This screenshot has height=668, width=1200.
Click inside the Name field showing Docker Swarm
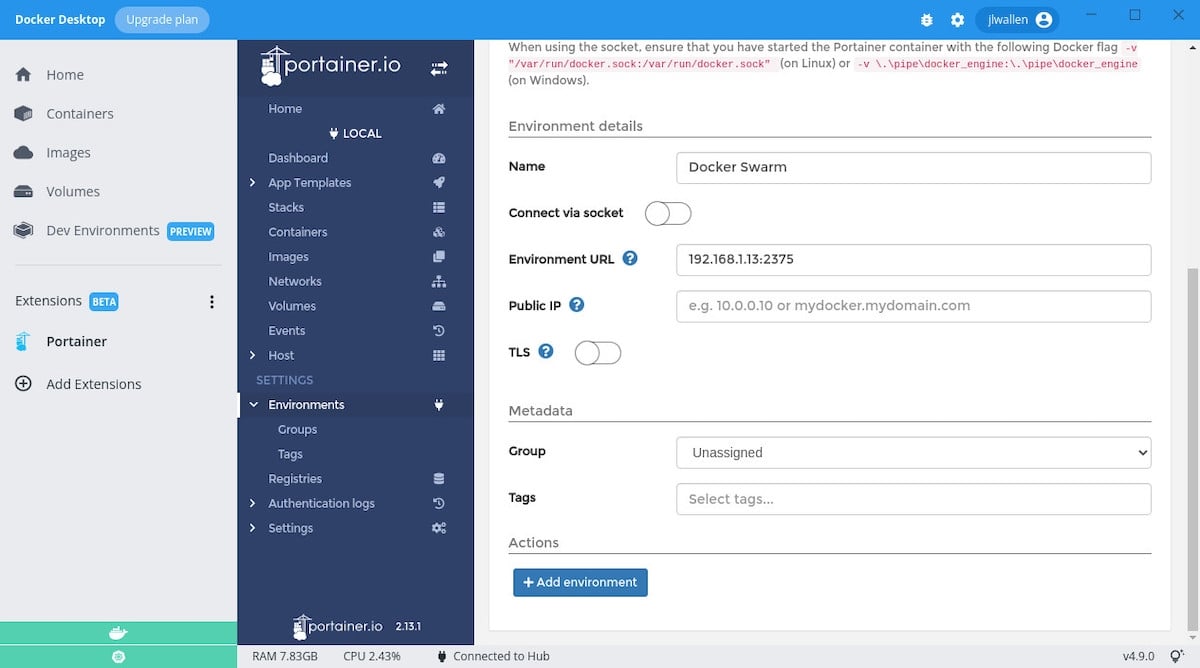click(913, 167)
